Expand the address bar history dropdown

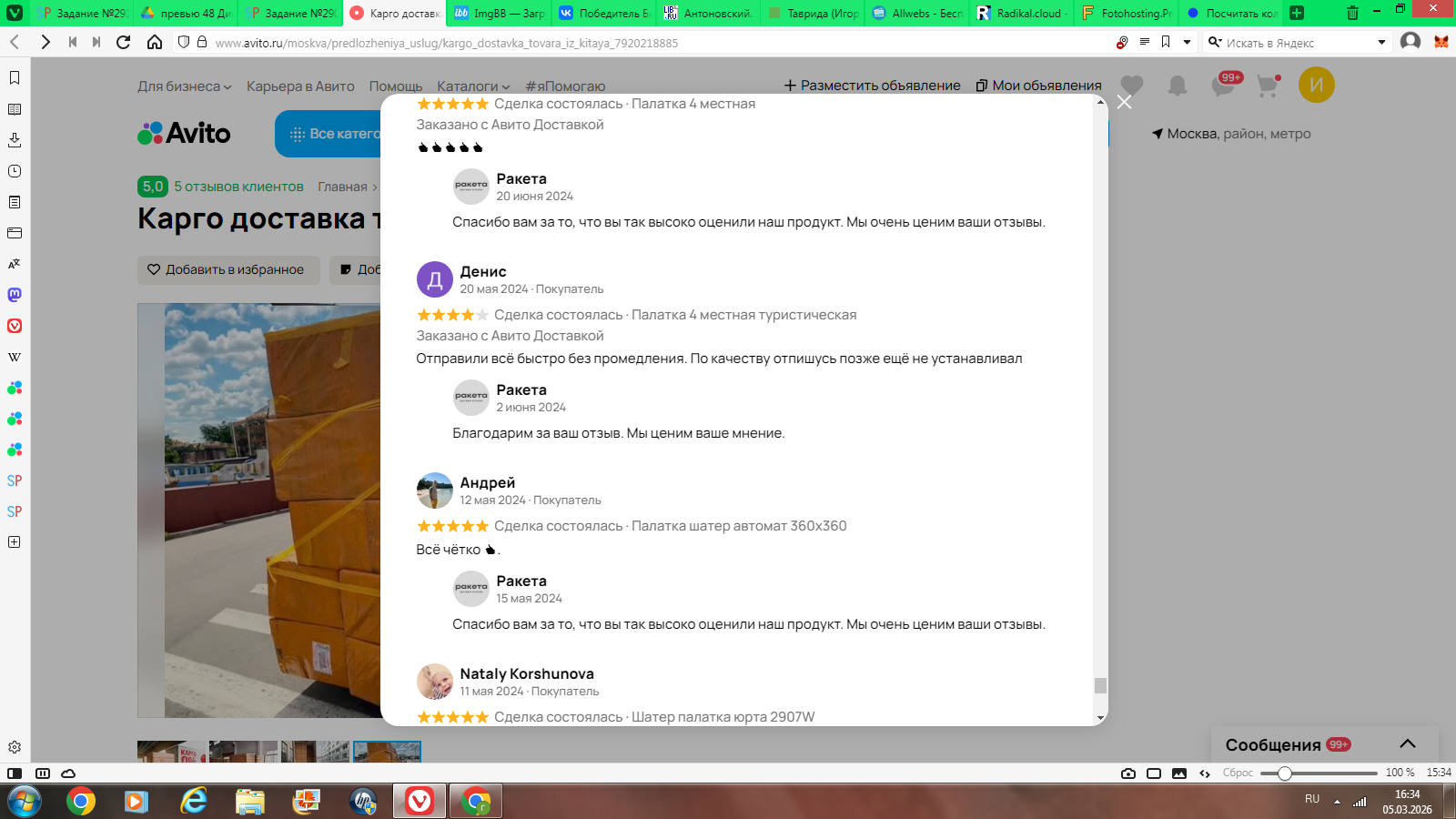click(x=1187, y=42)
